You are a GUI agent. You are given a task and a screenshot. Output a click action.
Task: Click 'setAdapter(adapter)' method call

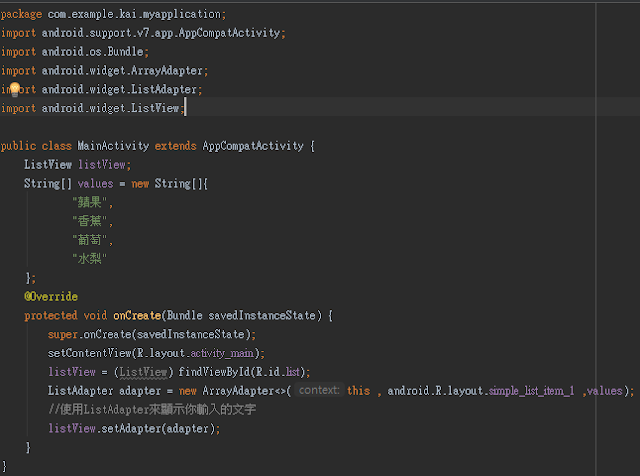coord(158,429)
